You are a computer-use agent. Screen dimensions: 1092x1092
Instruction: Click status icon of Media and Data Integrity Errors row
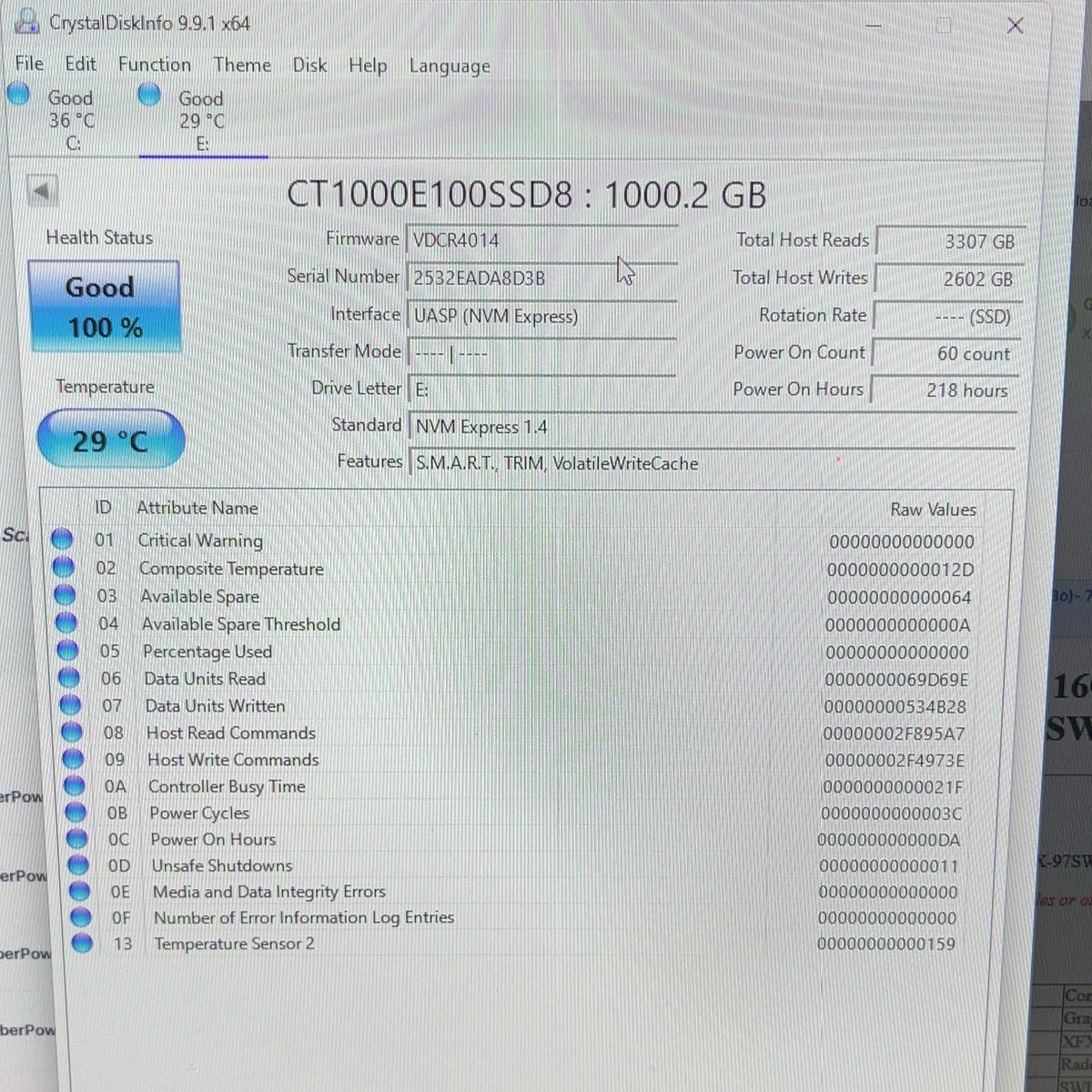80,891
